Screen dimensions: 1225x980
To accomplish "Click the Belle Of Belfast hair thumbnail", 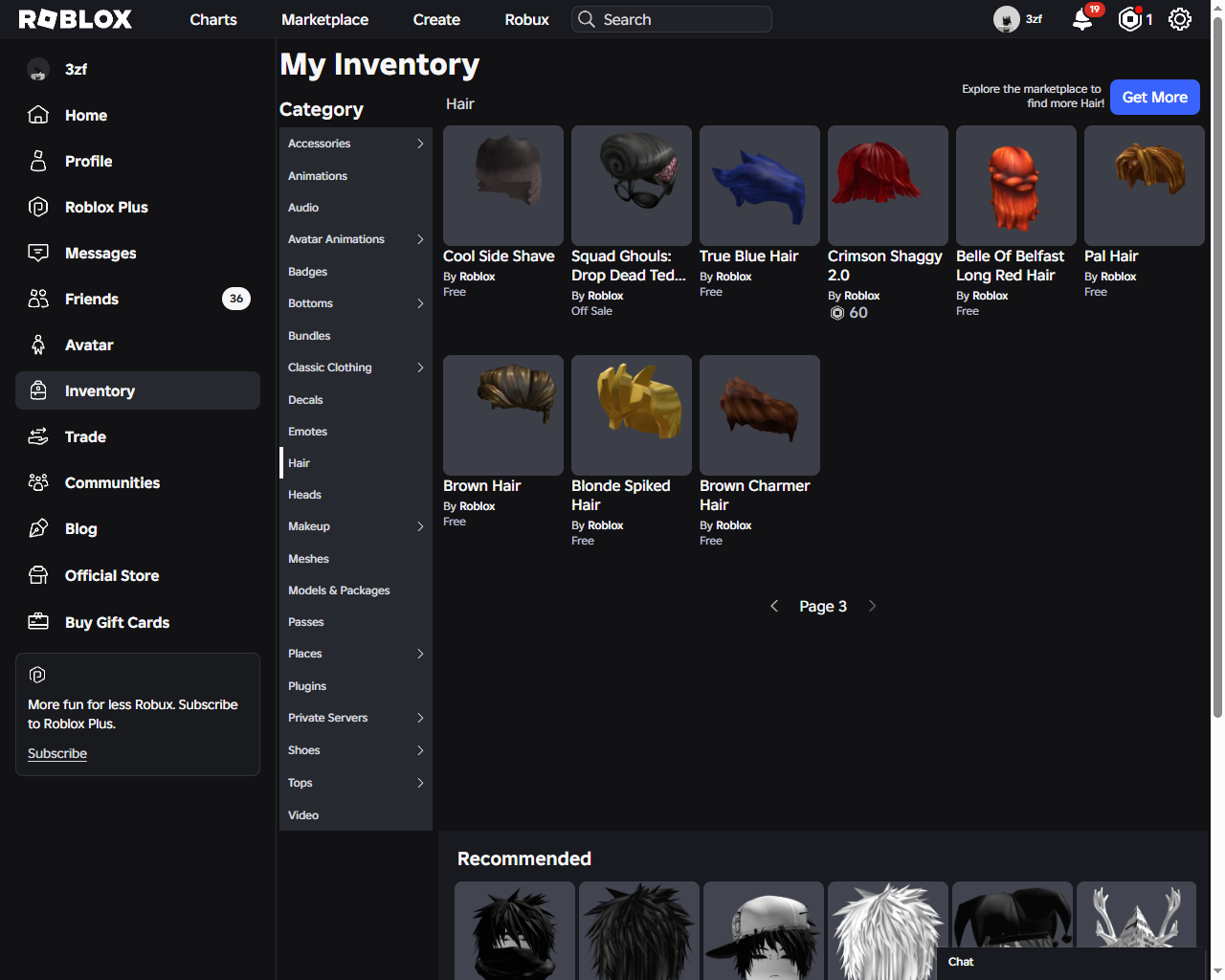I will (x=1016, y=186).
